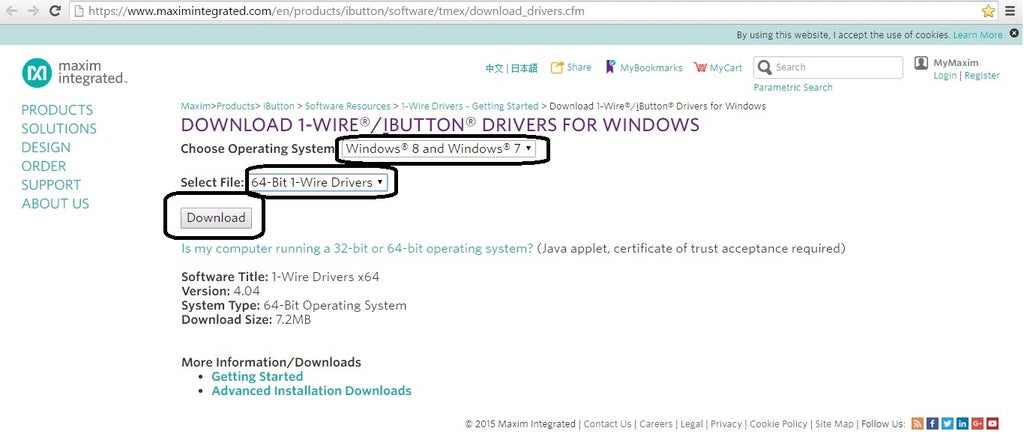Screen dimensions: 1024x440
Task: Click the Software Resources breadcrumb link
Action: pyautogui.click(x=347, y=106)
